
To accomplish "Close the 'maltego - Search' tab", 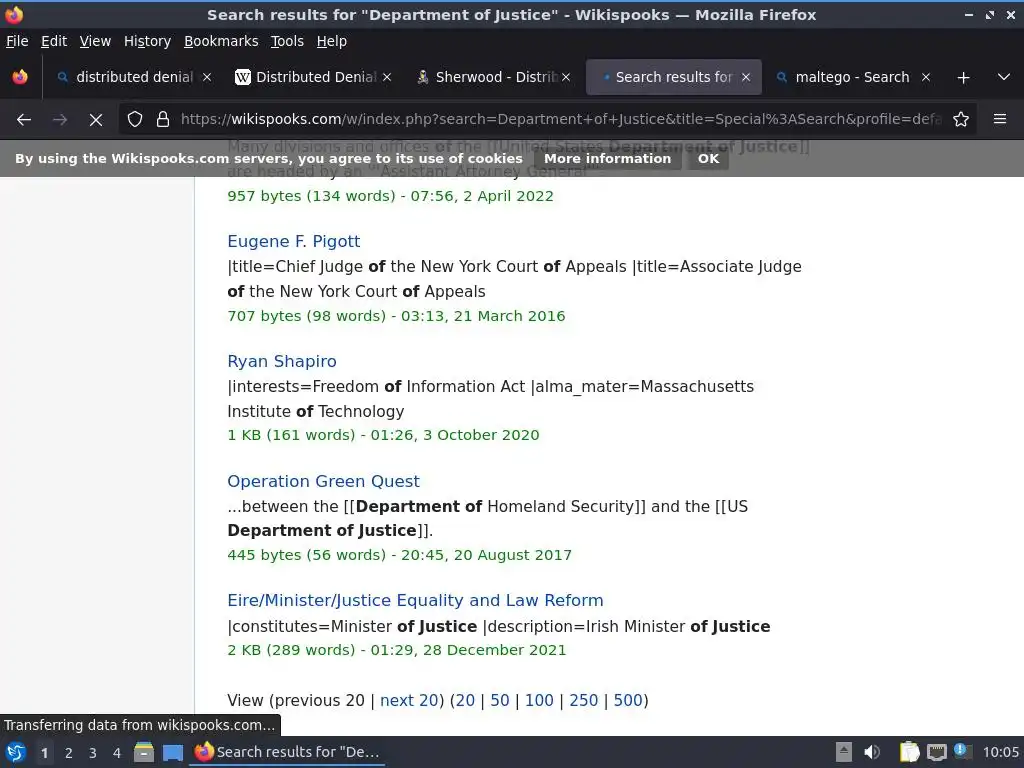I will pos(925,77).
